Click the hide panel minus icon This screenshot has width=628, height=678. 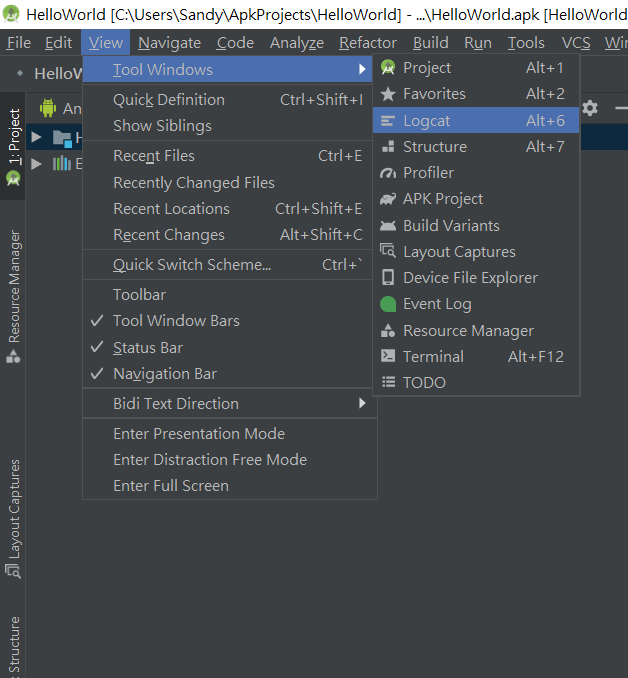(622, 108)
